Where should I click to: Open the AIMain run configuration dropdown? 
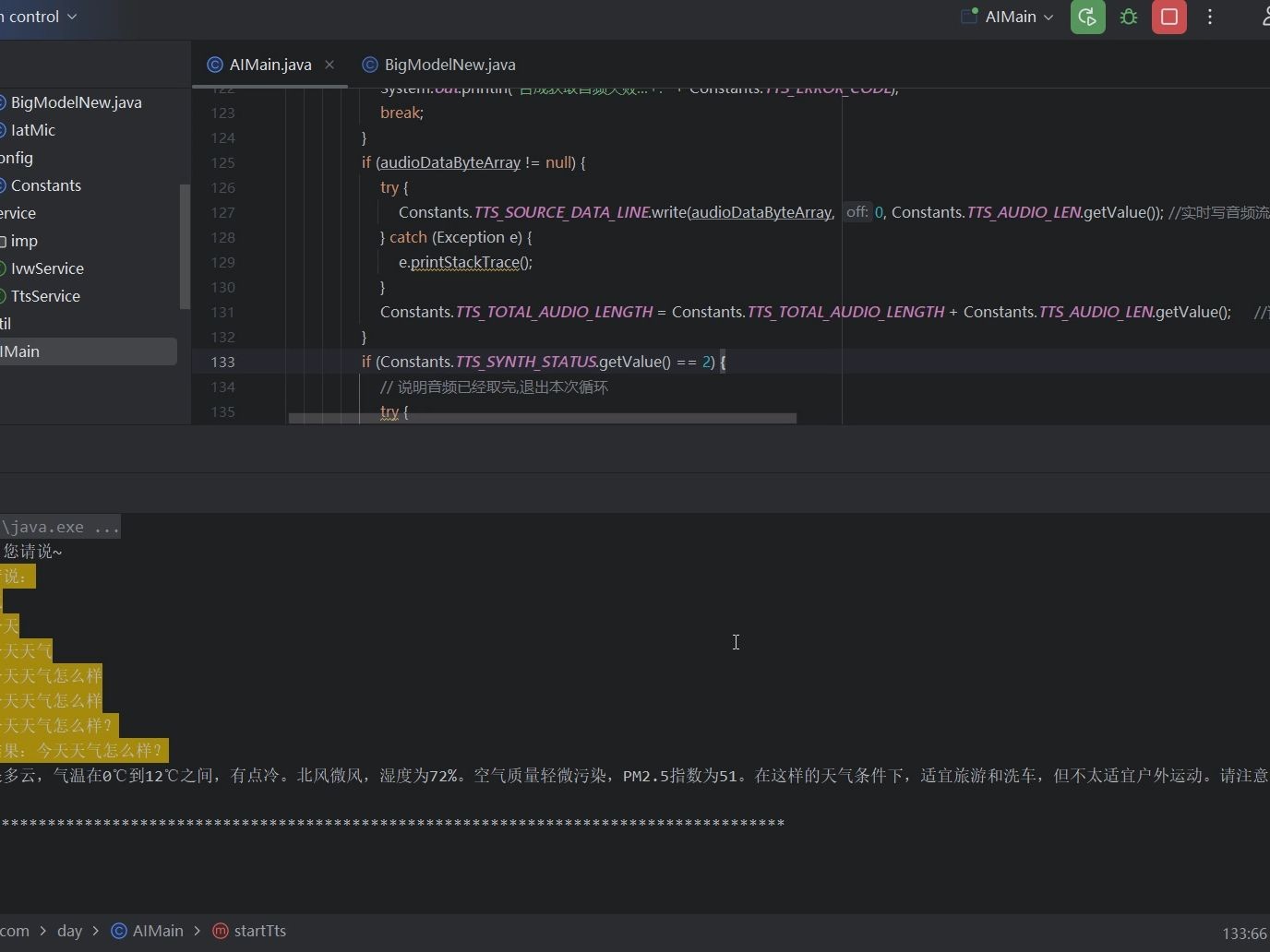click(x=1007, y=17)
